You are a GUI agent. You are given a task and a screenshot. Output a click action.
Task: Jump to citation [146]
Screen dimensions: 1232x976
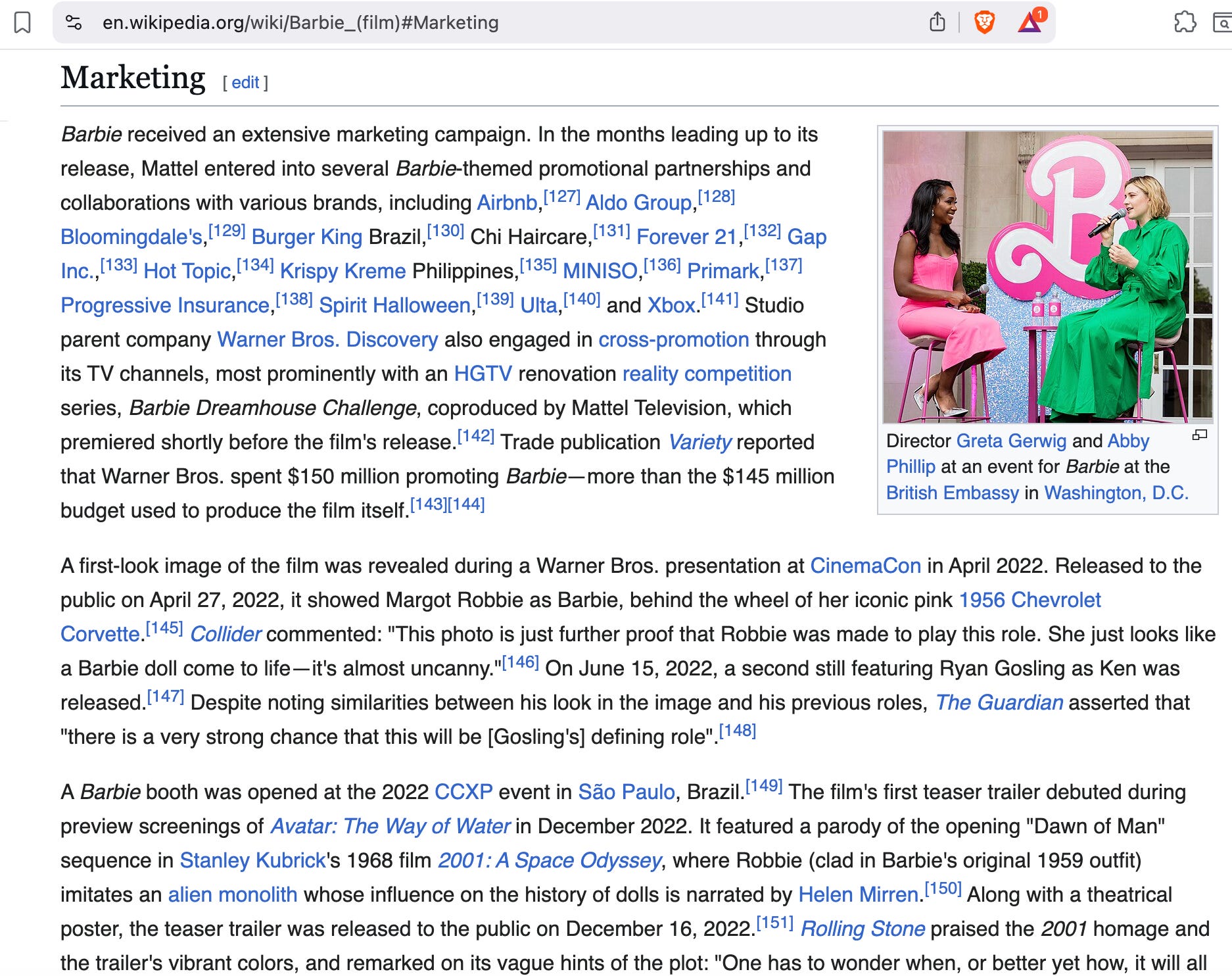(x=520, y=662)
